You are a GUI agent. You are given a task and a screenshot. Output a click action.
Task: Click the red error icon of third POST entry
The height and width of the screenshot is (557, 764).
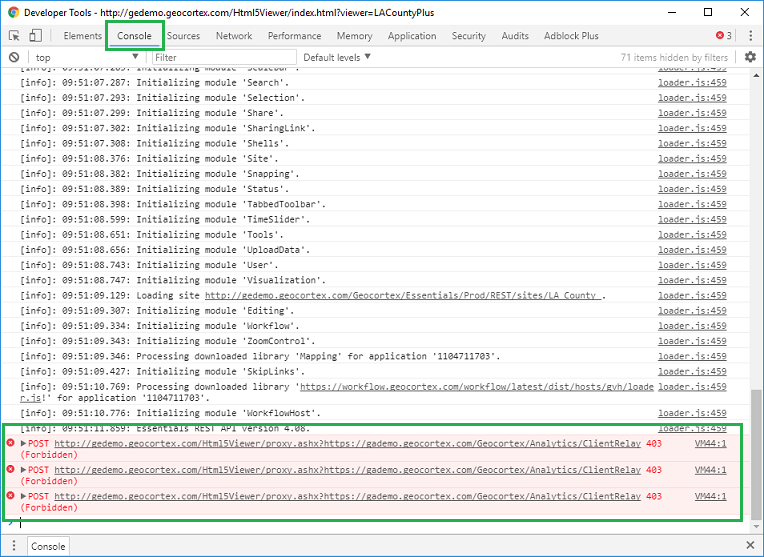pyautogui.click(x=10, y=495)
